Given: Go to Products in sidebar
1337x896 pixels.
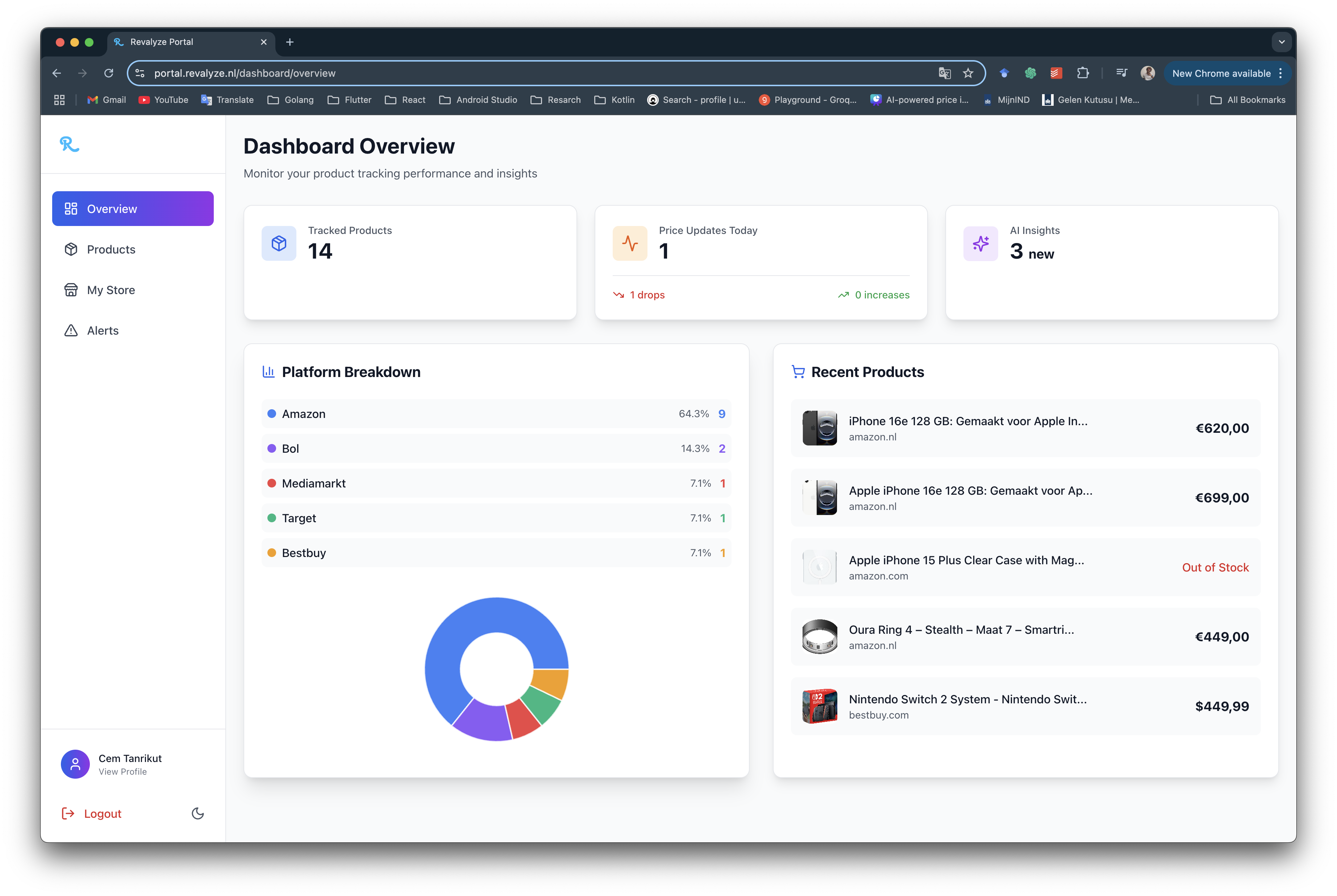Looking at the screenshot, I should 133,249.
